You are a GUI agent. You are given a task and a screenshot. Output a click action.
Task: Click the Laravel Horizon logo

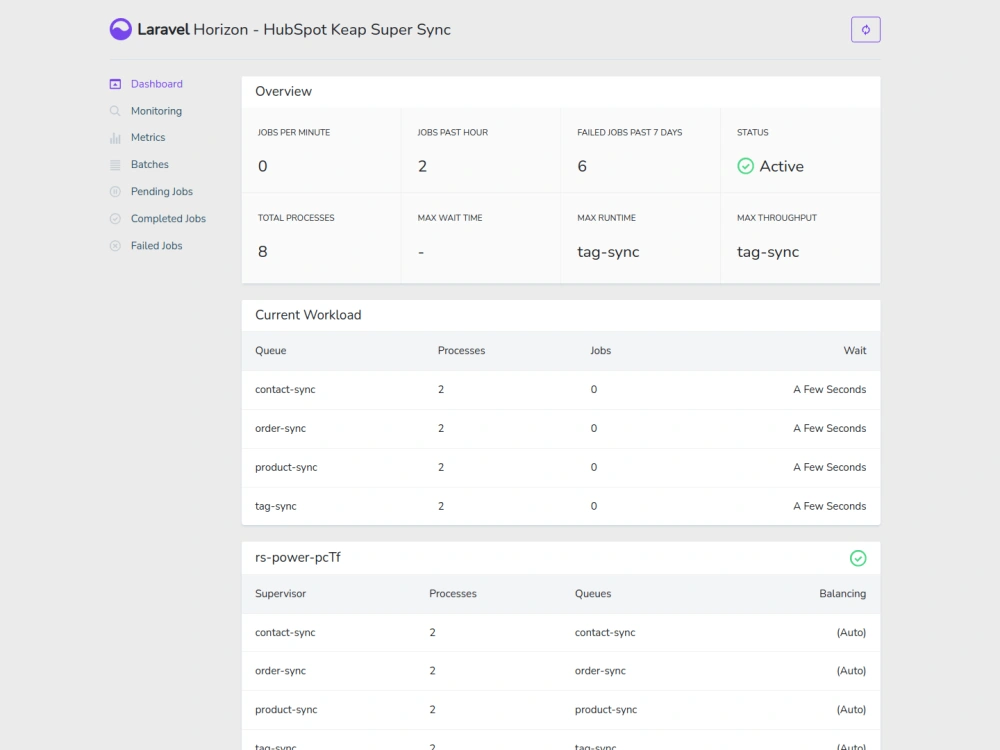[121, 29]
